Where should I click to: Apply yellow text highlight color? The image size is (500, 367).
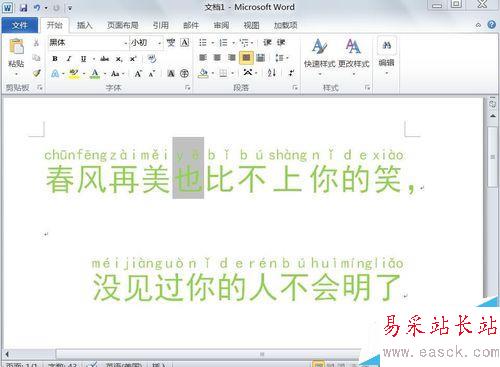pyautogui.click(x=74, y=74)
